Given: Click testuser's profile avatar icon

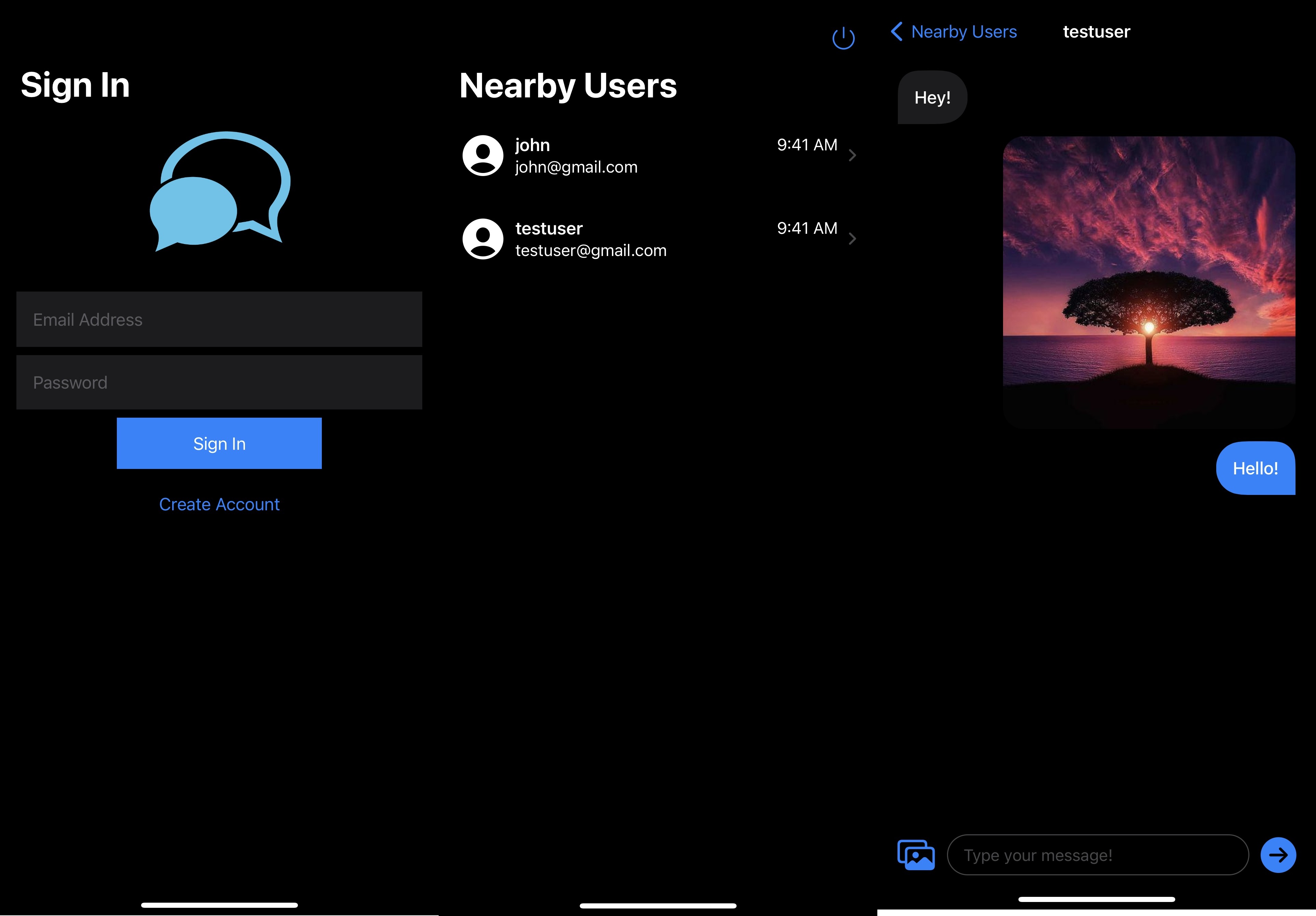Looking at the screenshot, I should 483,239.
